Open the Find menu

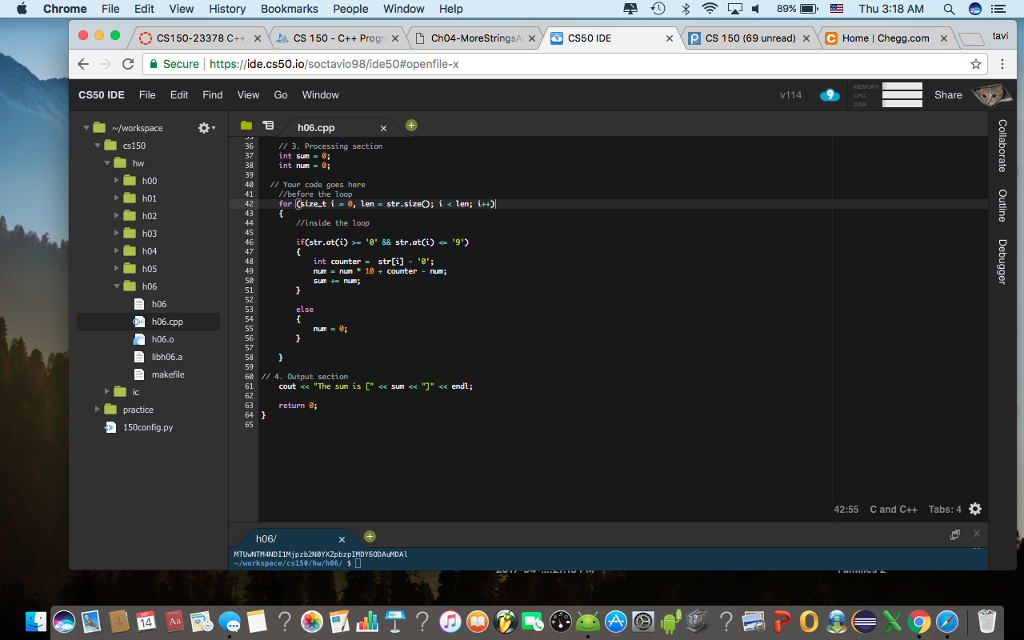click(x=212, y=95)
